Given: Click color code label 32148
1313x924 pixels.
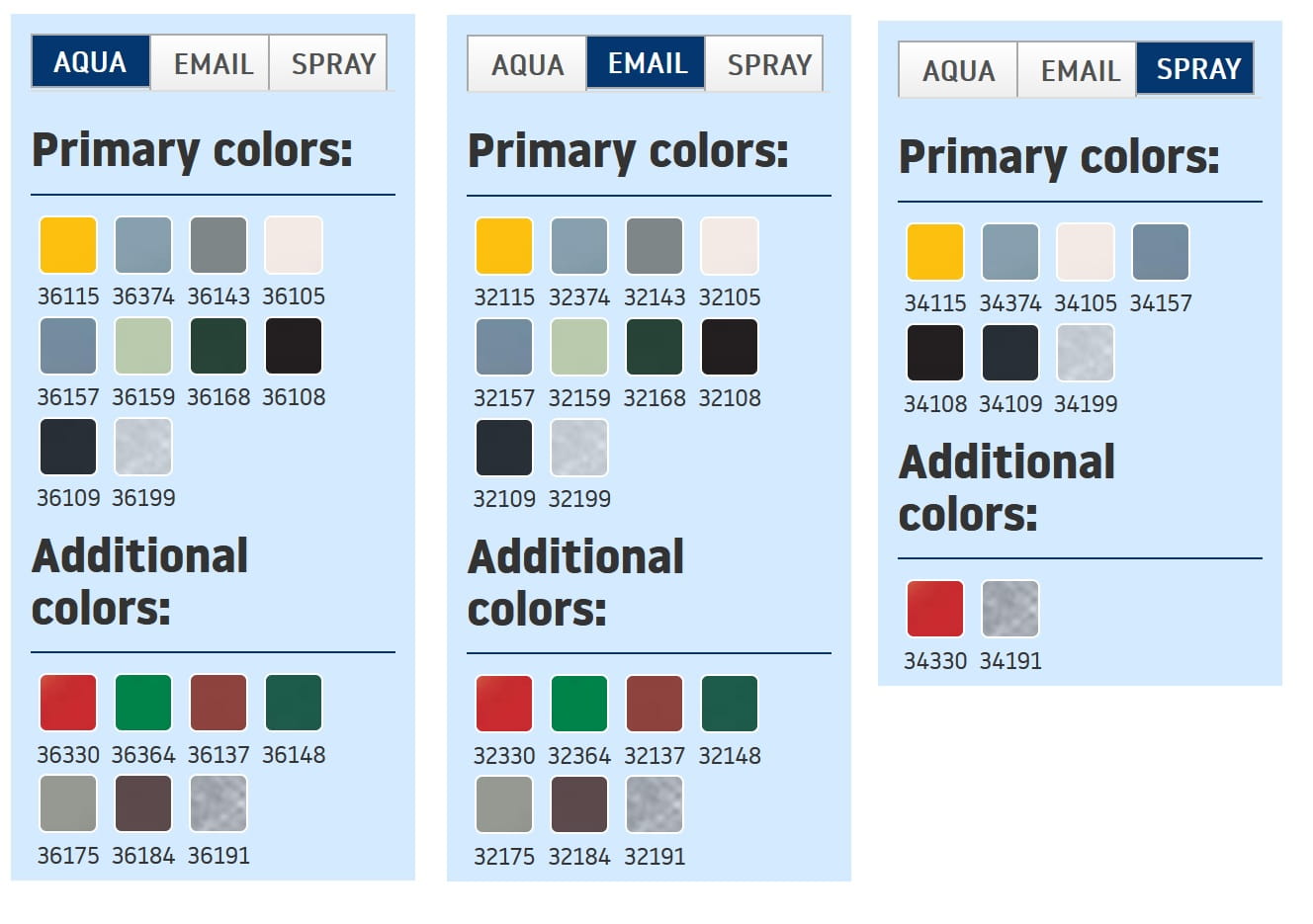Looking at the screenshot, I should (x=730, y=756).
